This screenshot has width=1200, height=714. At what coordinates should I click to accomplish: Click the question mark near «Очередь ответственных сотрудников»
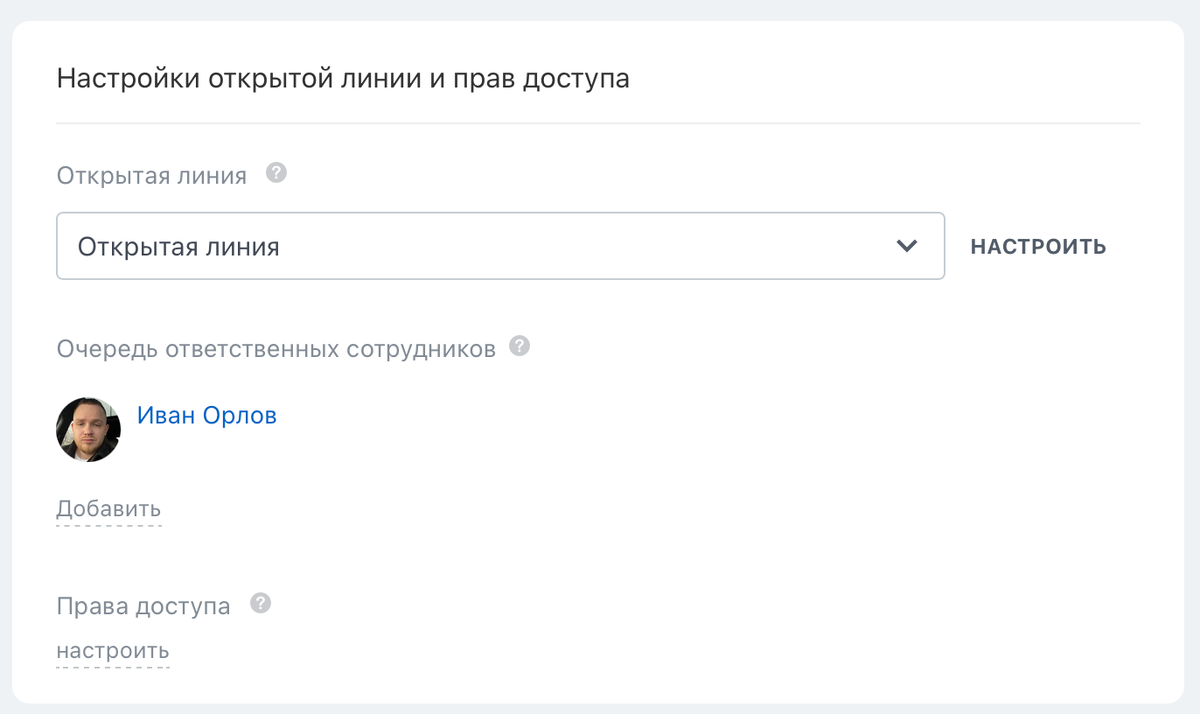(x=519, y=345)
